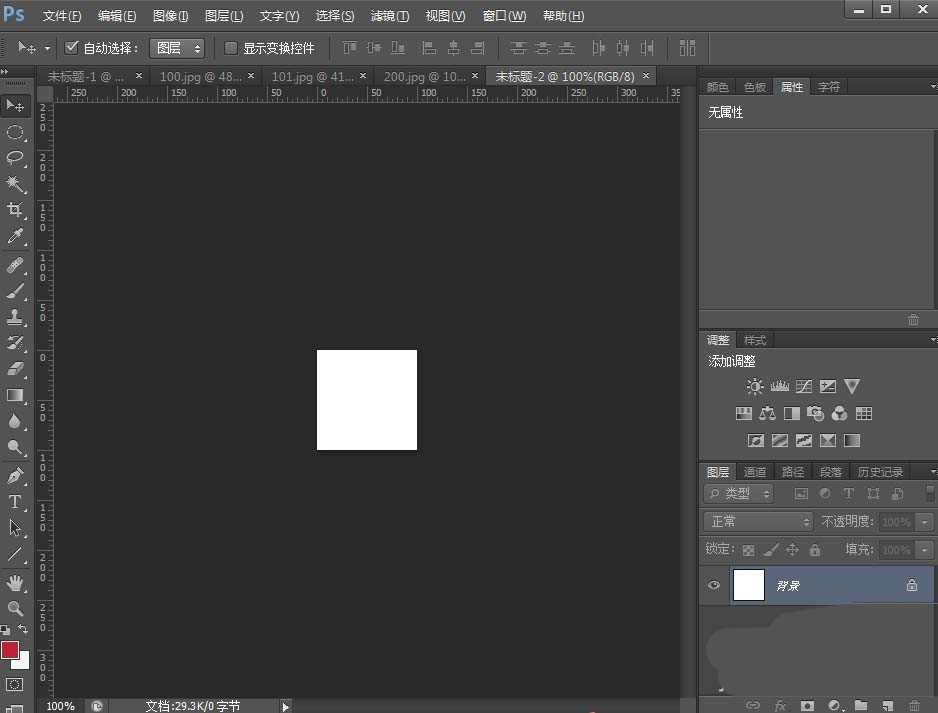The width and height of the screenshot is (938, 713).
Task: Open the 正常 blend mode dropdown
Action: [759, 522]
